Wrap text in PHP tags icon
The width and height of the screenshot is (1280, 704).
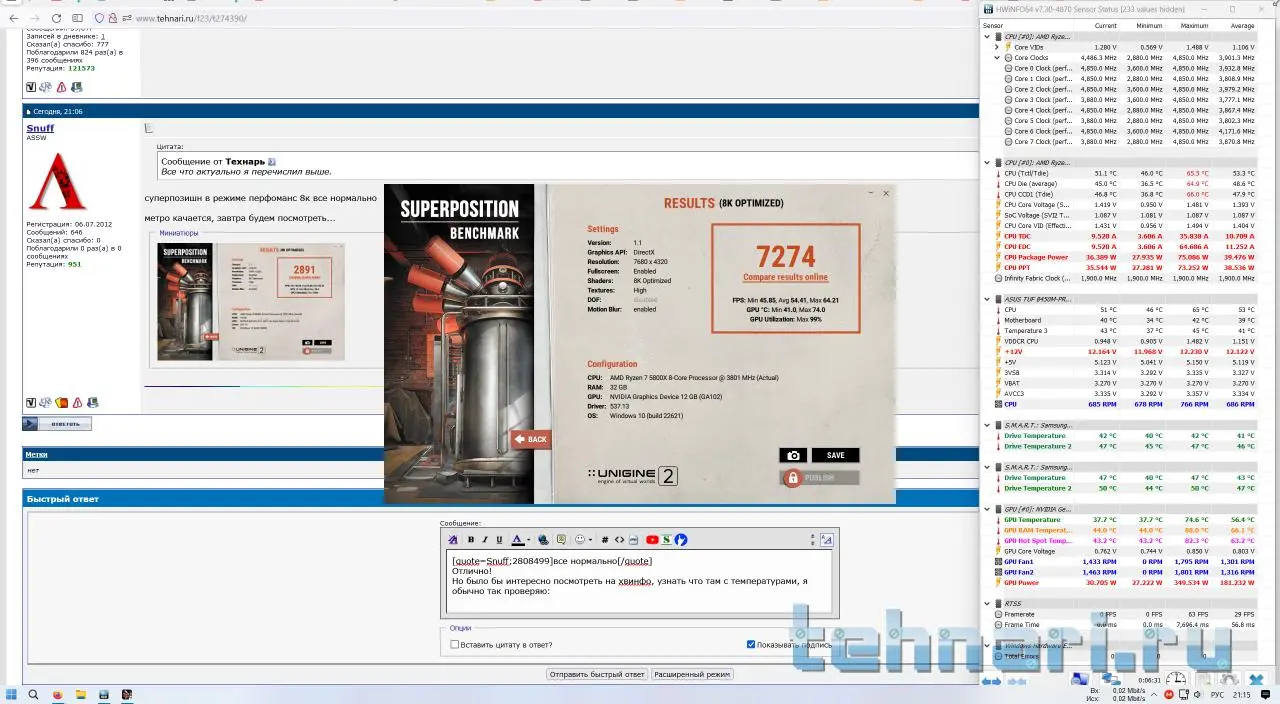633,540
